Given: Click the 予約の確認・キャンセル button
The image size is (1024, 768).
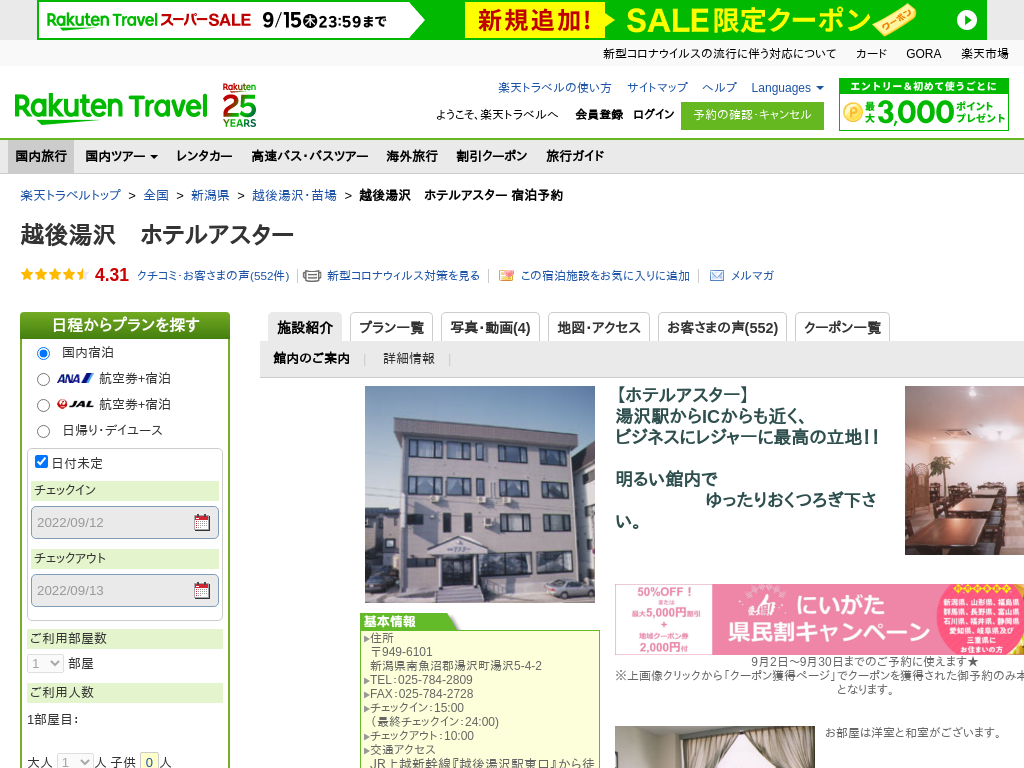Looking at the screenshot, I should (752, 116).
